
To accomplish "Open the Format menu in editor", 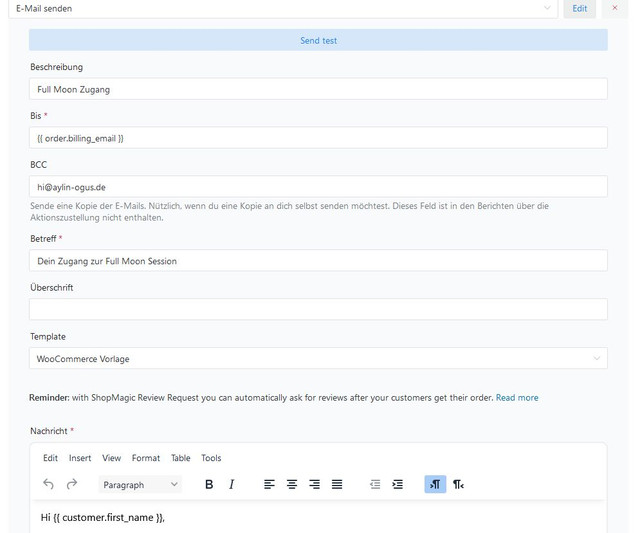I will tap(146, 458).
